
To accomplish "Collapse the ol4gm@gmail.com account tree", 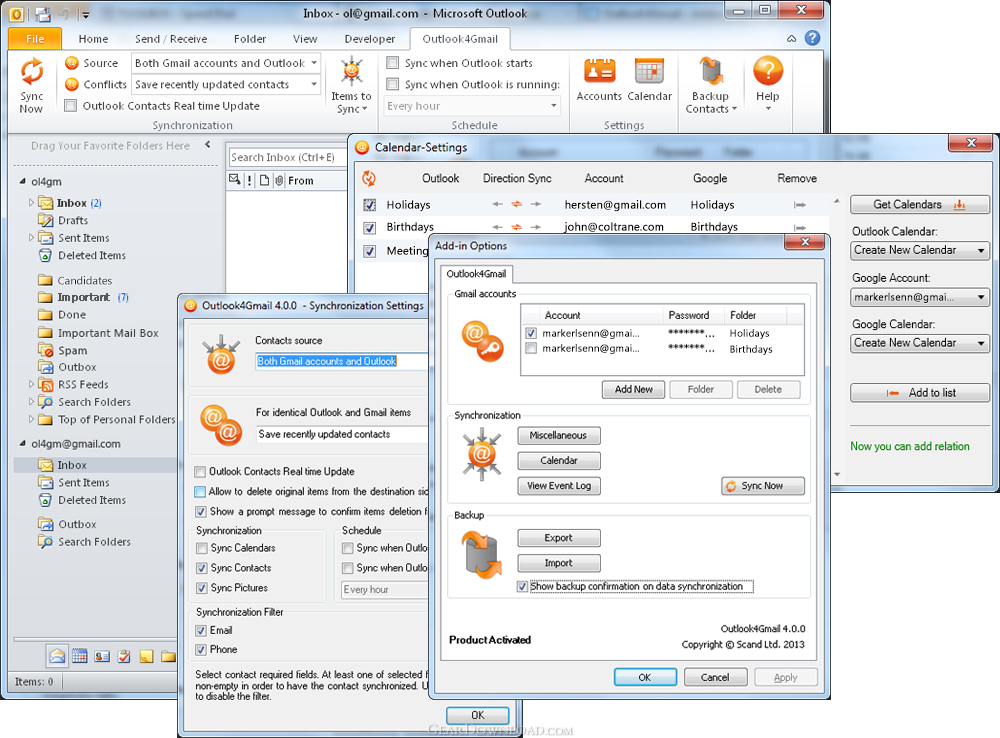I will pyautogui.click(x=22, y=443).
